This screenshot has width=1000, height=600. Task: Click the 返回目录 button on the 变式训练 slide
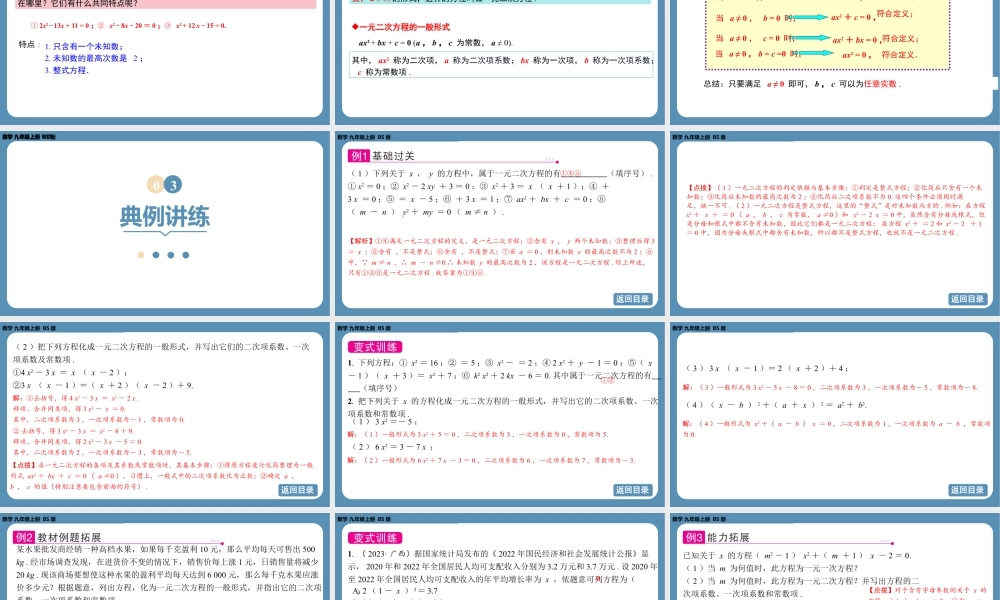pos(631,490)
